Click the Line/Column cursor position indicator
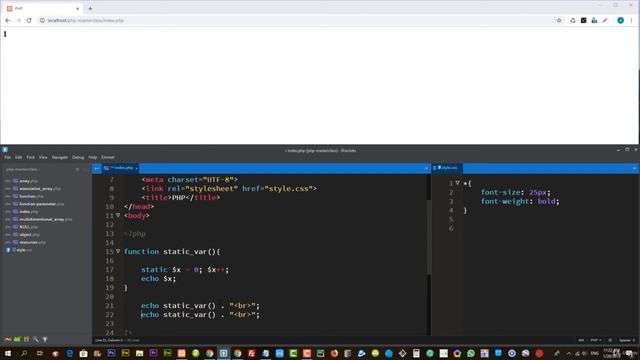Viewport: 640px width, 360px height. 109,340
